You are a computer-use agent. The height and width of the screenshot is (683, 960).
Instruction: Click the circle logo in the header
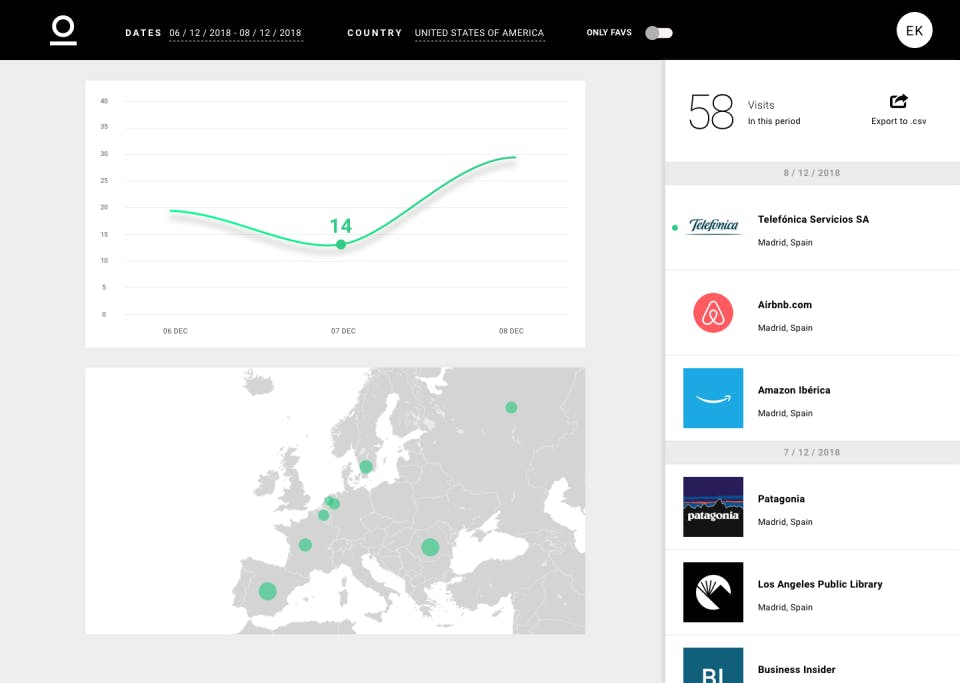(x=63, y=31)
